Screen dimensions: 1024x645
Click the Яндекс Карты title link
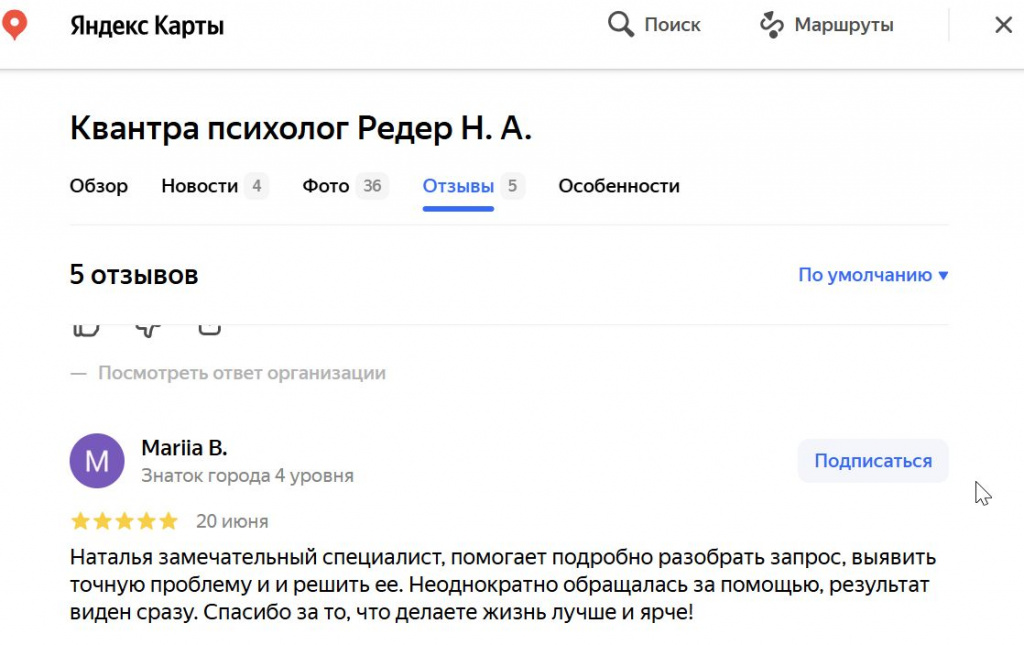click(x=147, y=24)
